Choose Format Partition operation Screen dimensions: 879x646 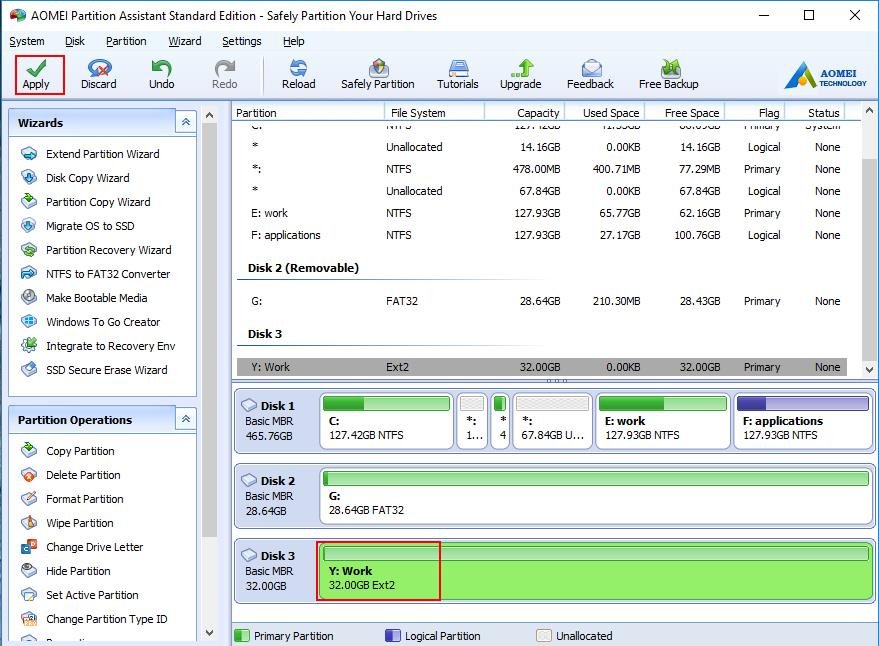point(85,499)
